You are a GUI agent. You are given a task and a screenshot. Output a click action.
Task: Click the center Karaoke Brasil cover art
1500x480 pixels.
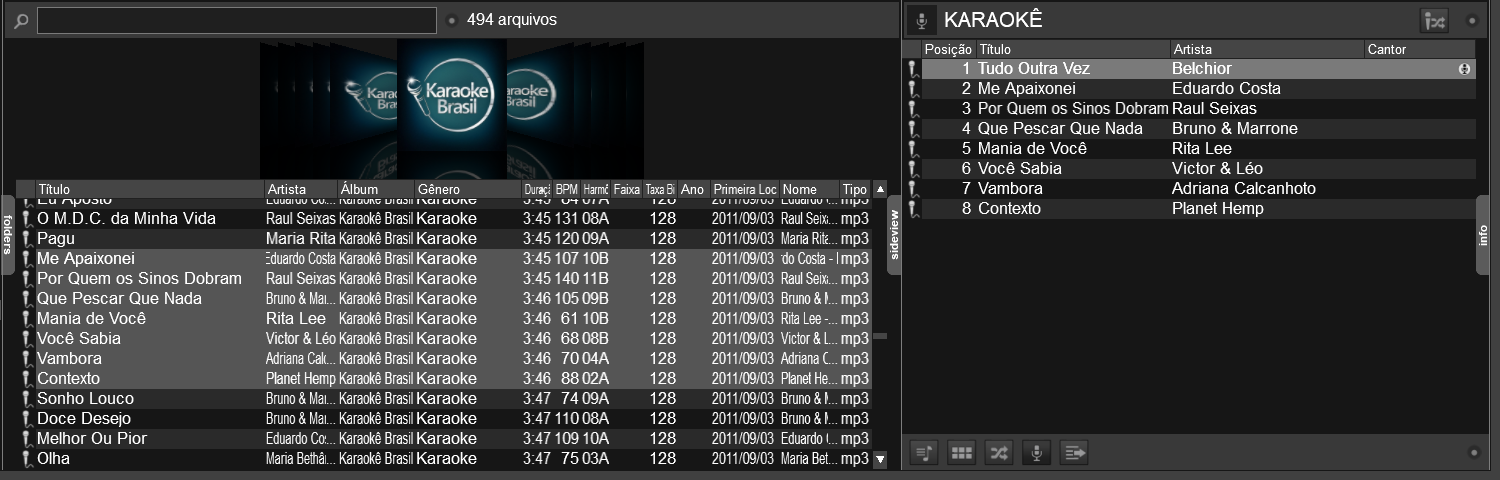tap(451, 96)
